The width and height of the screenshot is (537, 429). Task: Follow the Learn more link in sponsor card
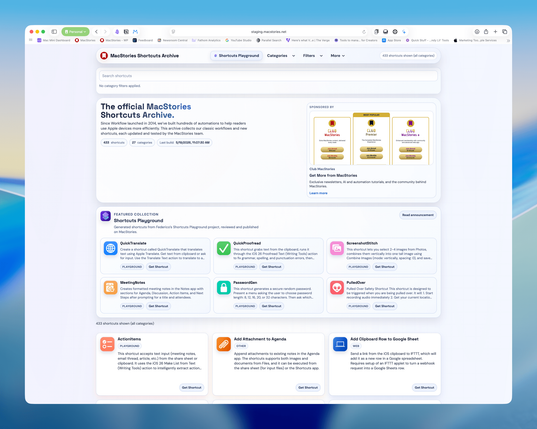(318, 193)
